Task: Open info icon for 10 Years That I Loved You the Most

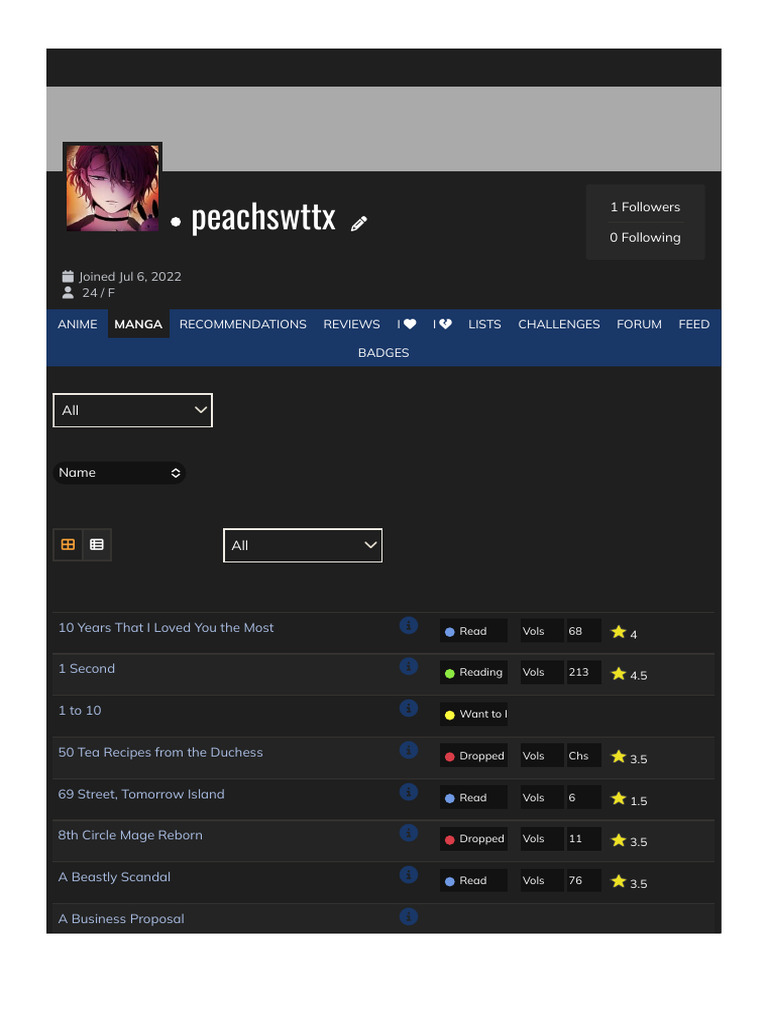Action: coord(408,625)
